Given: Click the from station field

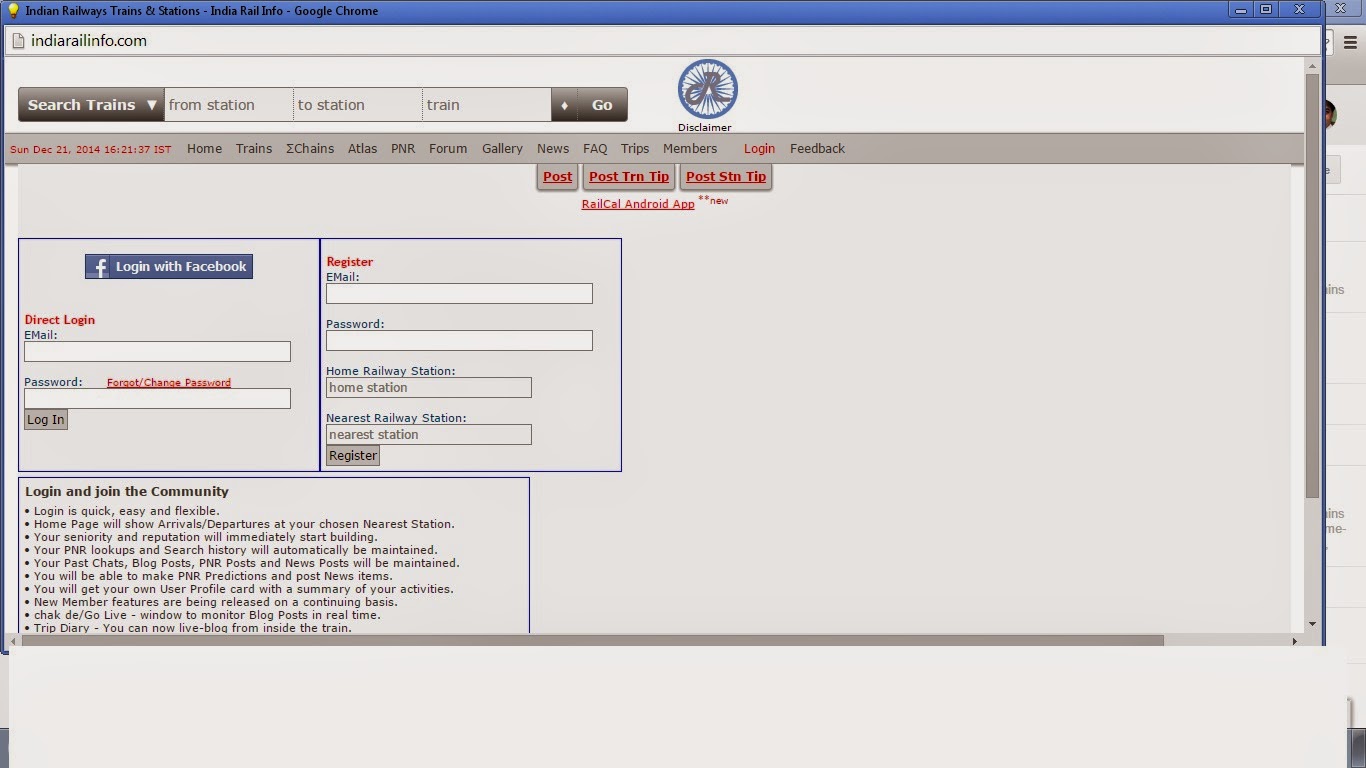Looking at the screenshot, I should [228, 105].
